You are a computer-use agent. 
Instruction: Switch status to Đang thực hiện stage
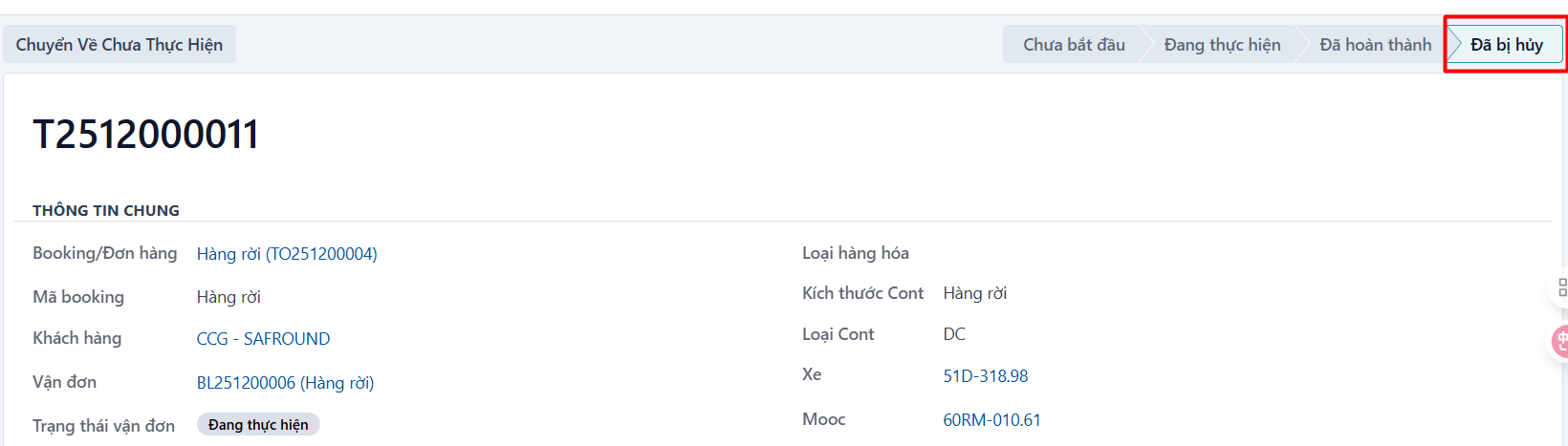[x=1222, y=45]
